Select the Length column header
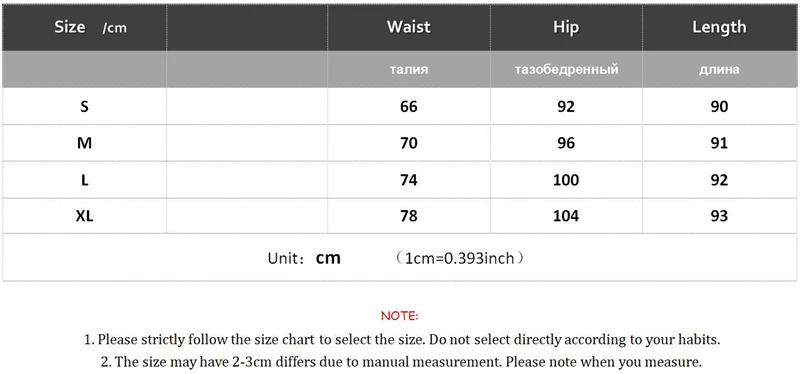The image size is (800, 374). (x=719, y=27)
